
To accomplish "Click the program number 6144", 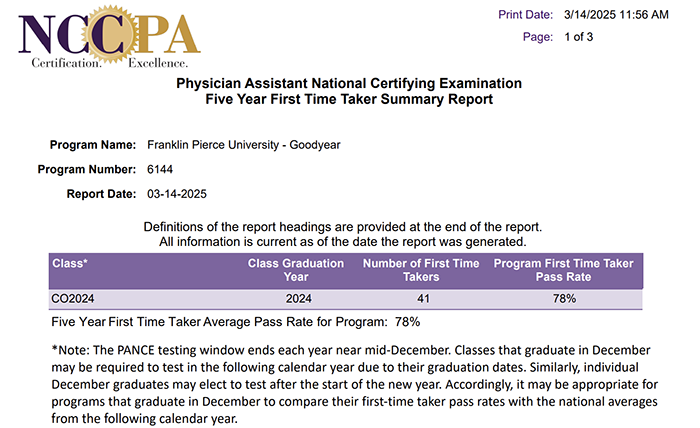I will tap(160, 169).
